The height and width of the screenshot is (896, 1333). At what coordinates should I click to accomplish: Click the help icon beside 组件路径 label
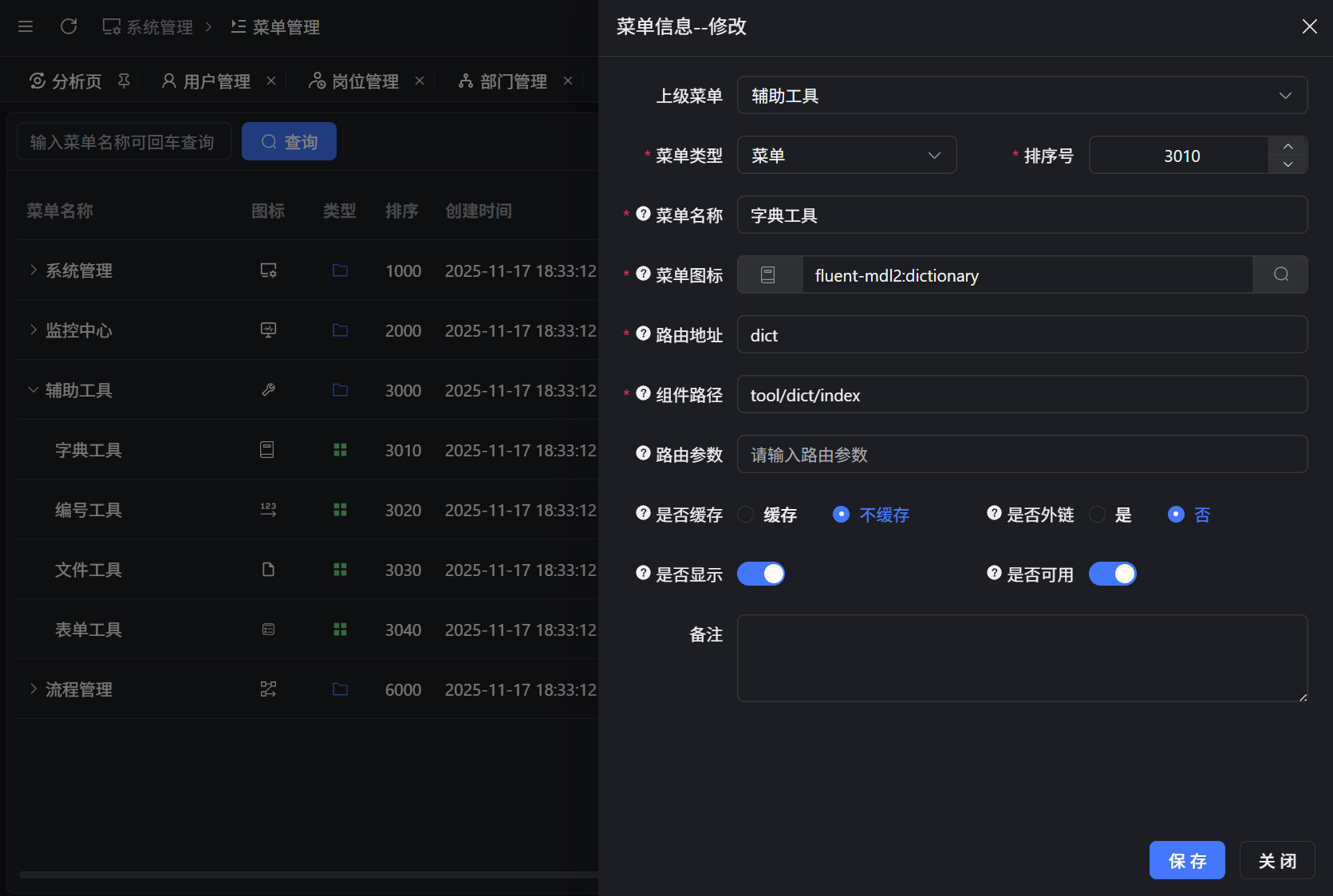[643, 393]
